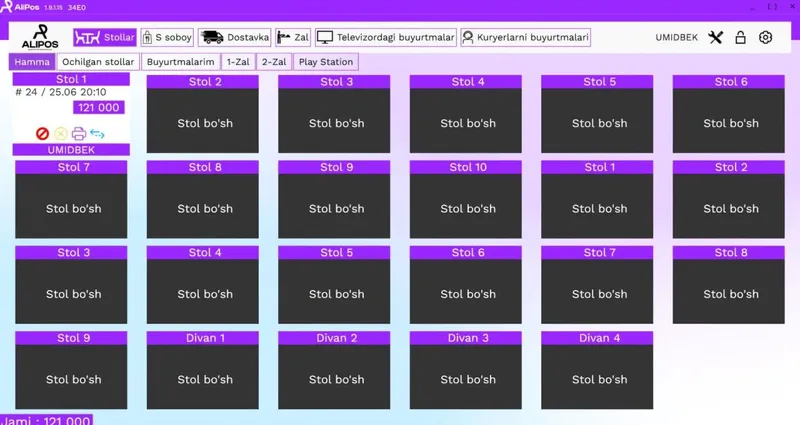Switch to the Ochilgan stollar tab
Image resolution: width=800 pixels, height=425 pixels.
click(98, 62)
